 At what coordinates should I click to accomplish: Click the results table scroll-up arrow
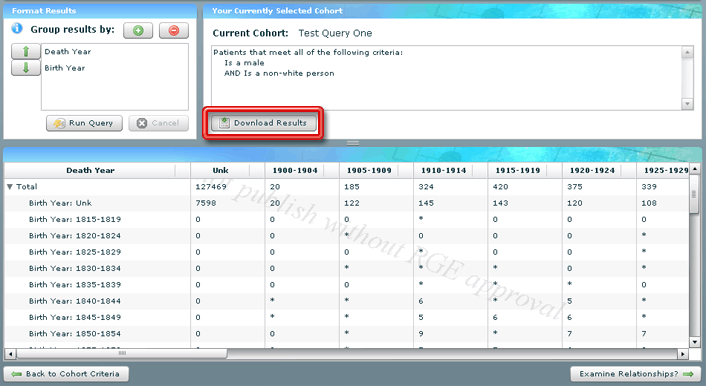[x=695, y=168]
